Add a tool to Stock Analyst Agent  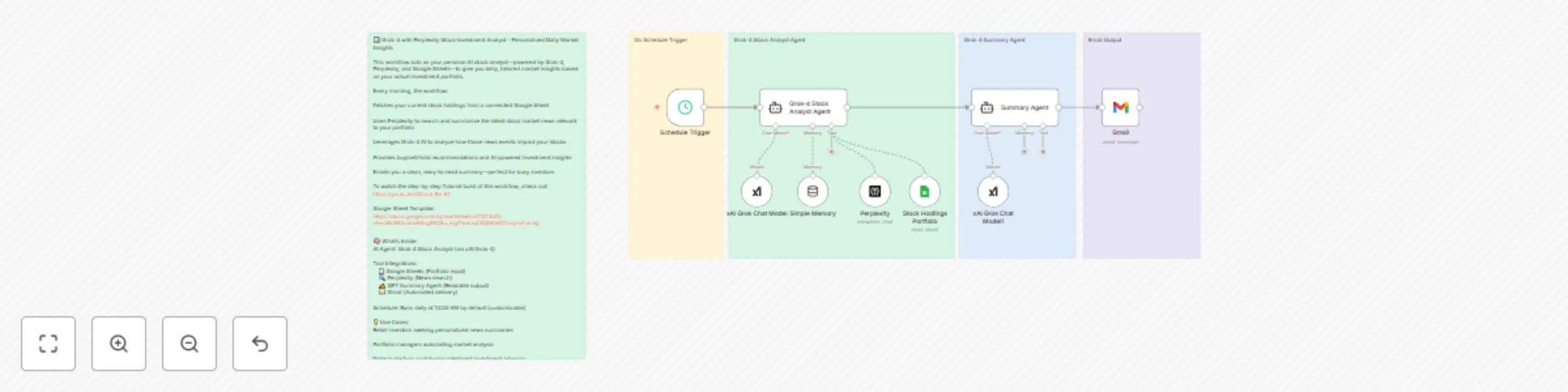click(832, 152)
